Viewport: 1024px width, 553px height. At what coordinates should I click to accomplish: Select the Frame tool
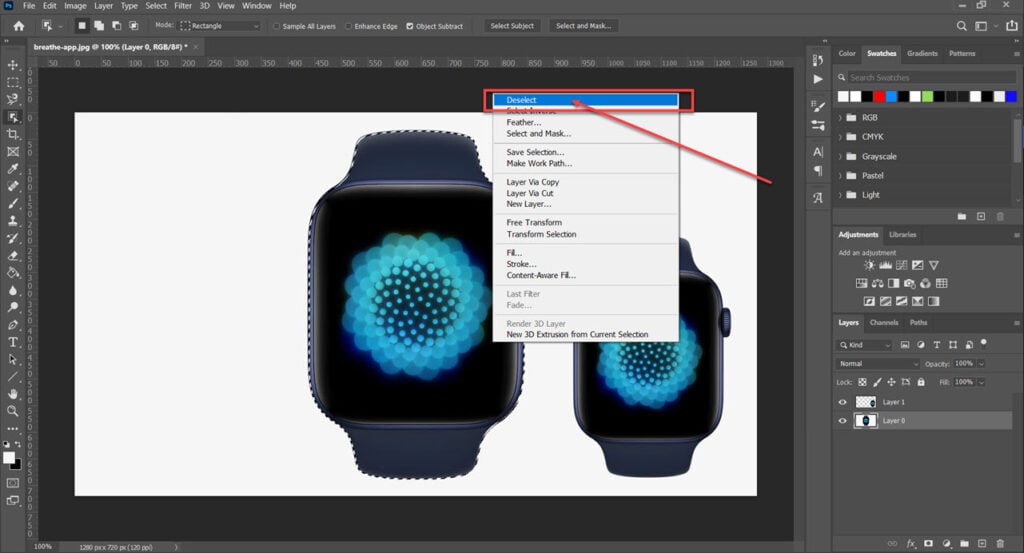tap(12, 151)
